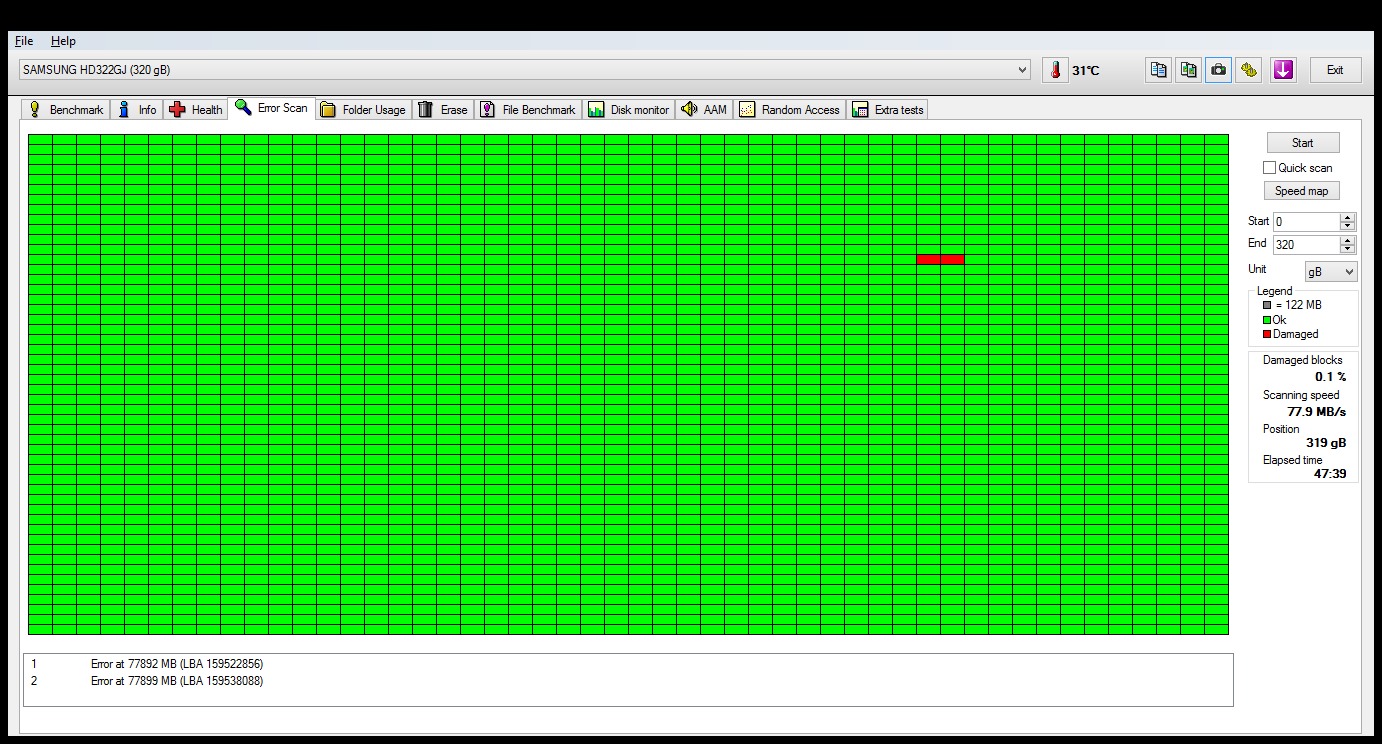Click the red Damaged legend swatch
Screen dimensions: 1382x744
(1267, 334)
